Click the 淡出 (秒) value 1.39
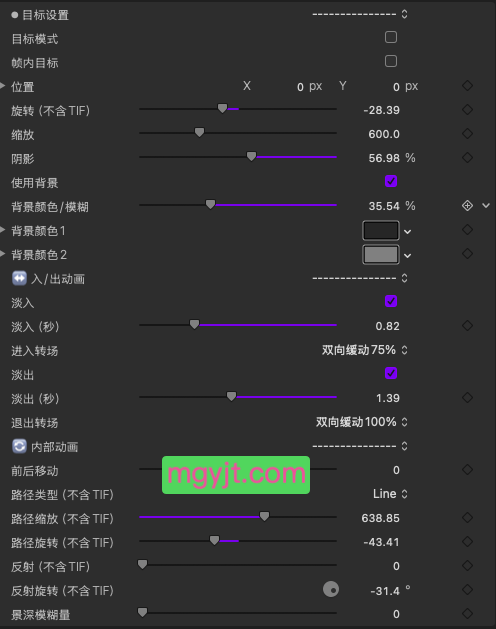 (x=388, y=398)
